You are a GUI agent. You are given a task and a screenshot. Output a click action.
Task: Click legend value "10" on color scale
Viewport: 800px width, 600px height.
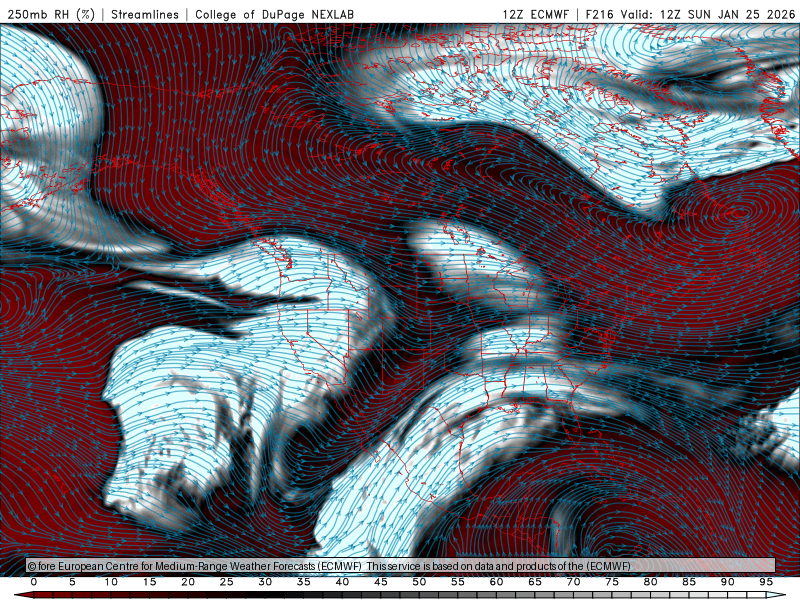[x=111, y=582]
